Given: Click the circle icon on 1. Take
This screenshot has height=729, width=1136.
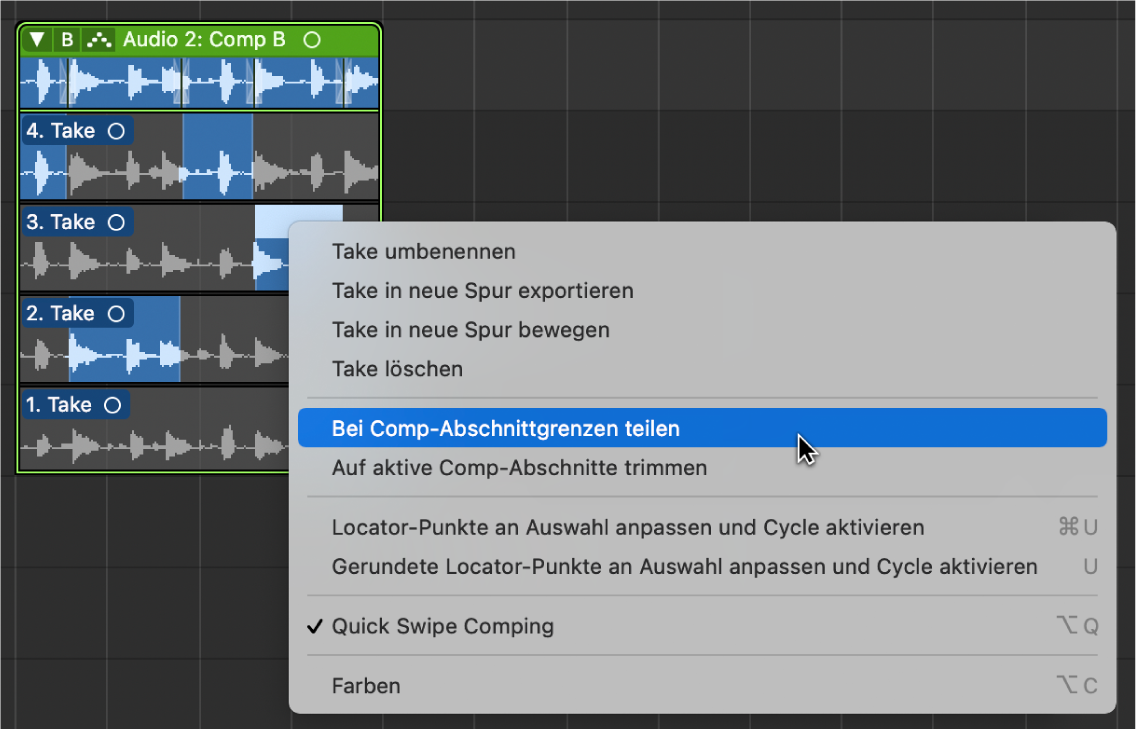Looking at the screenshot, I should pos(112,405).
